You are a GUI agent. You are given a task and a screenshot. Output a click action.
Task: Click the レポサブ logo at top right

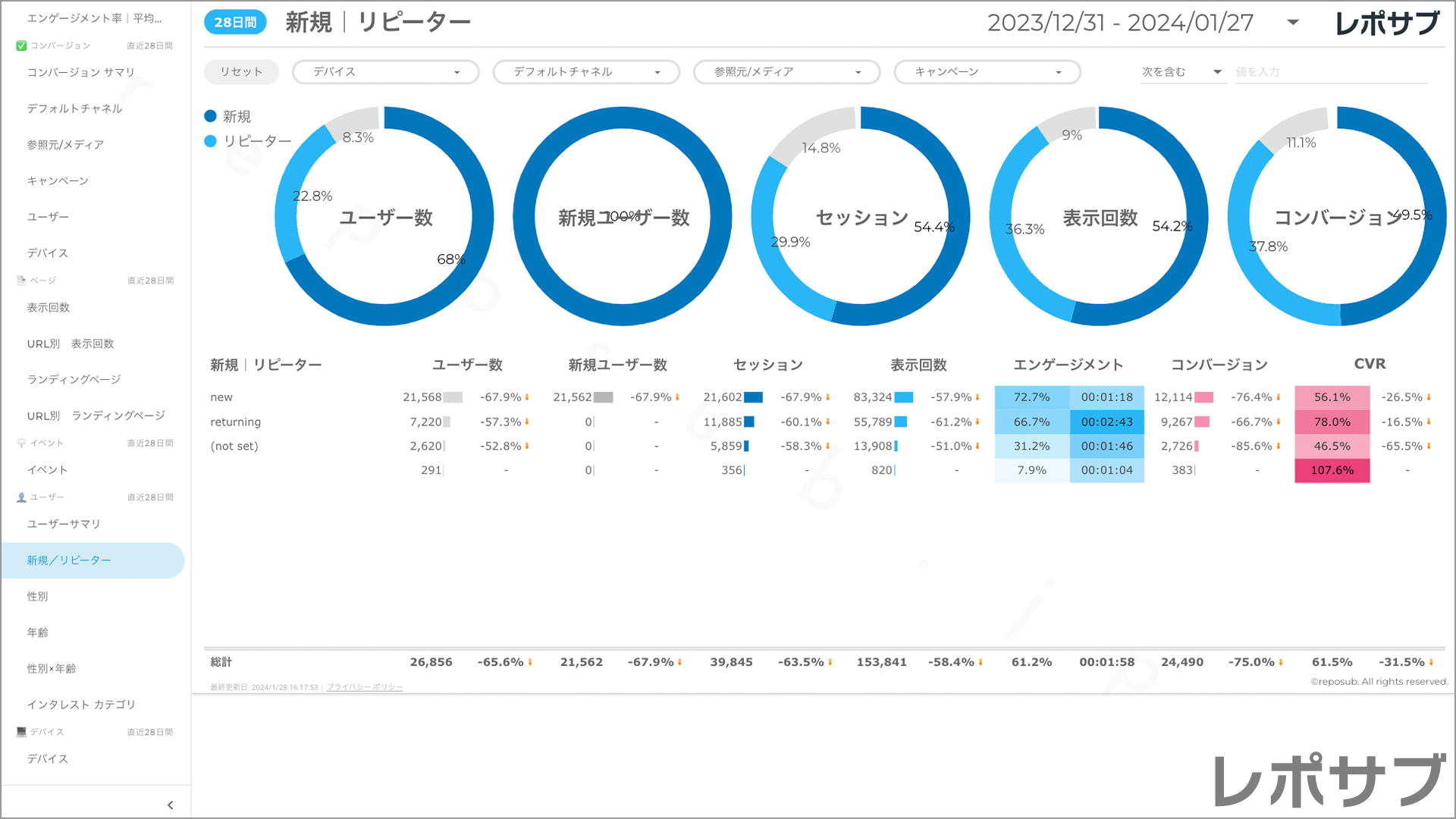(x=1386, y=24)
